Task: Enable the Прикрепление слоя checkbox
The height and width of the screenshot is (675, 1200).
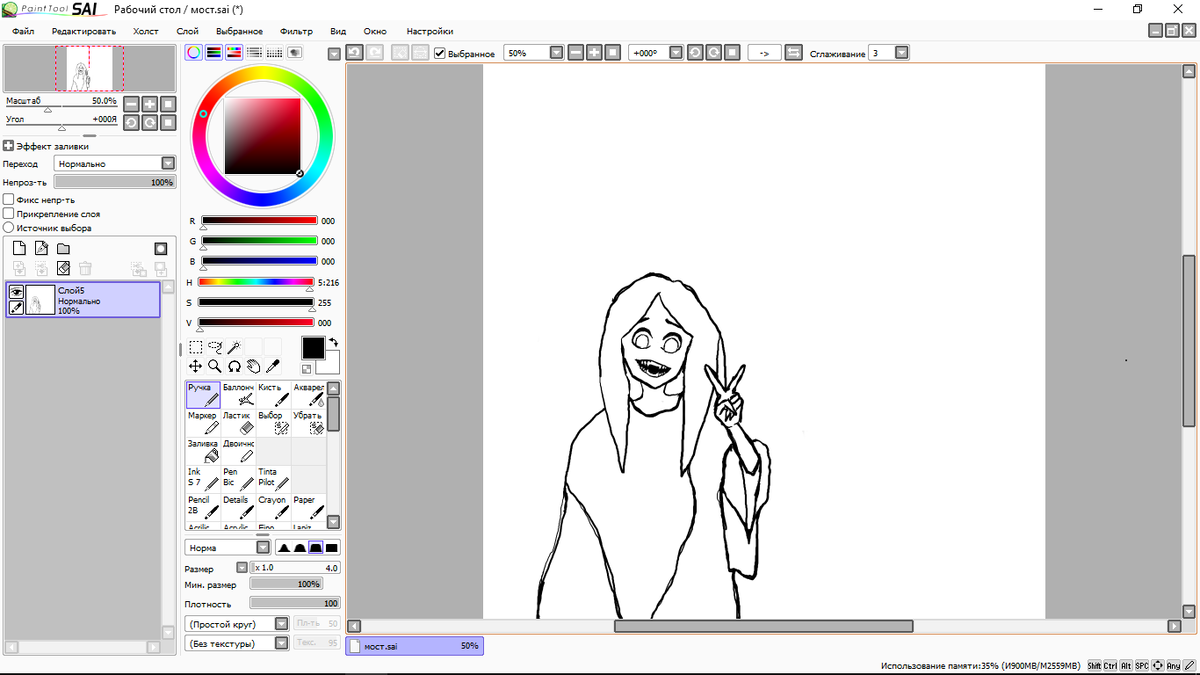Action: [9, 214]
